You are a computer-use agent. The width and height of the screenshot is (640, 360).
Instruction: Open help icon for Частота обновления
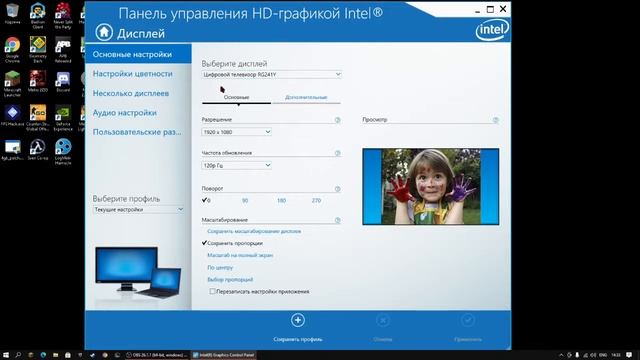point(337,153)
